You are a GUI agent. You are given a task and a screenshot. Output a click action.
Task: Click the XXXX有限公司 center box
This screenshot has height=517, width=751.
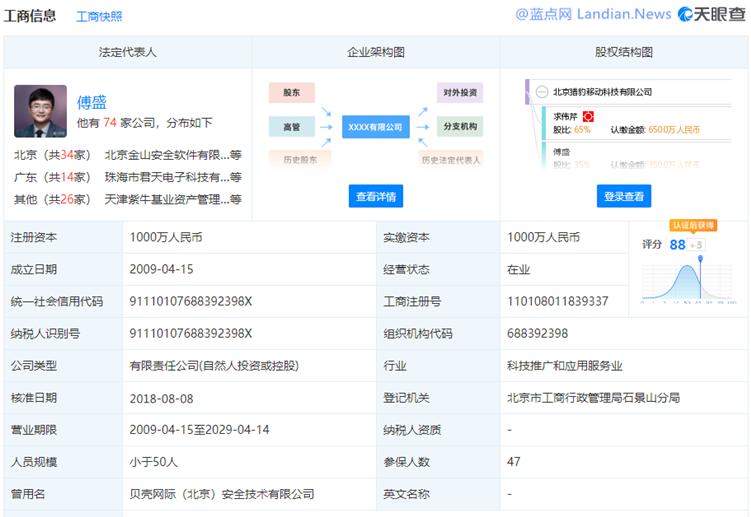(376, 127)
